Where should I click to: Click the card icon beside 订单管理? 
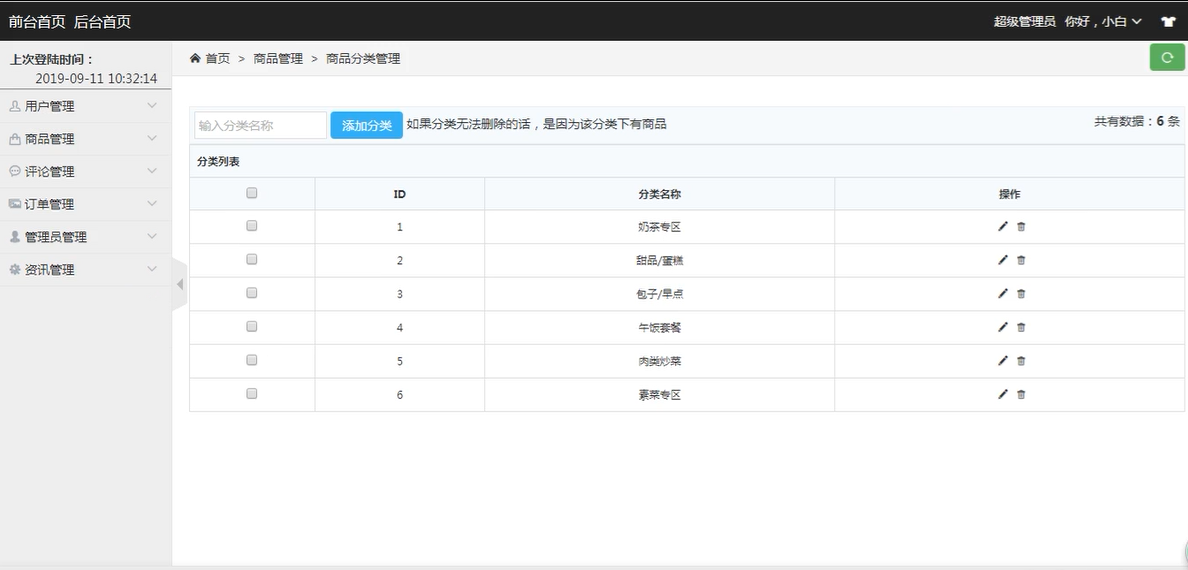click(14, 204)
